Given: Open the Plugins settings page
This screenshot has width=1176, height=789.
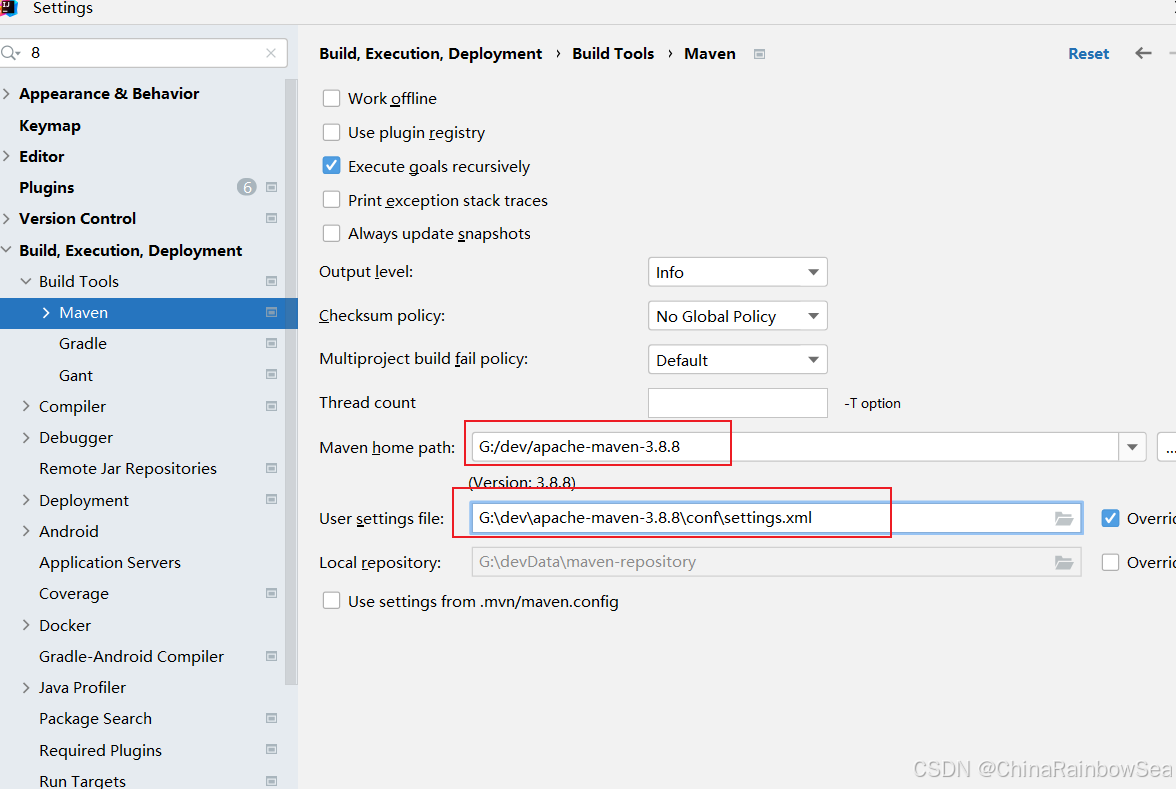Looking at the screenshot, I should 46,188.
